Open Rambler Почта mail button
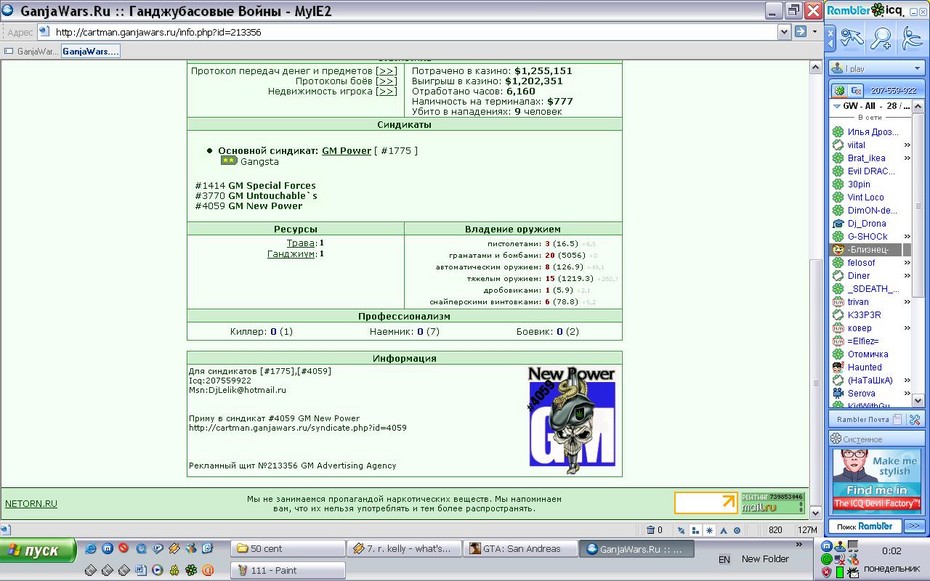This screenshot has height=581, width=930. point(868,419)
